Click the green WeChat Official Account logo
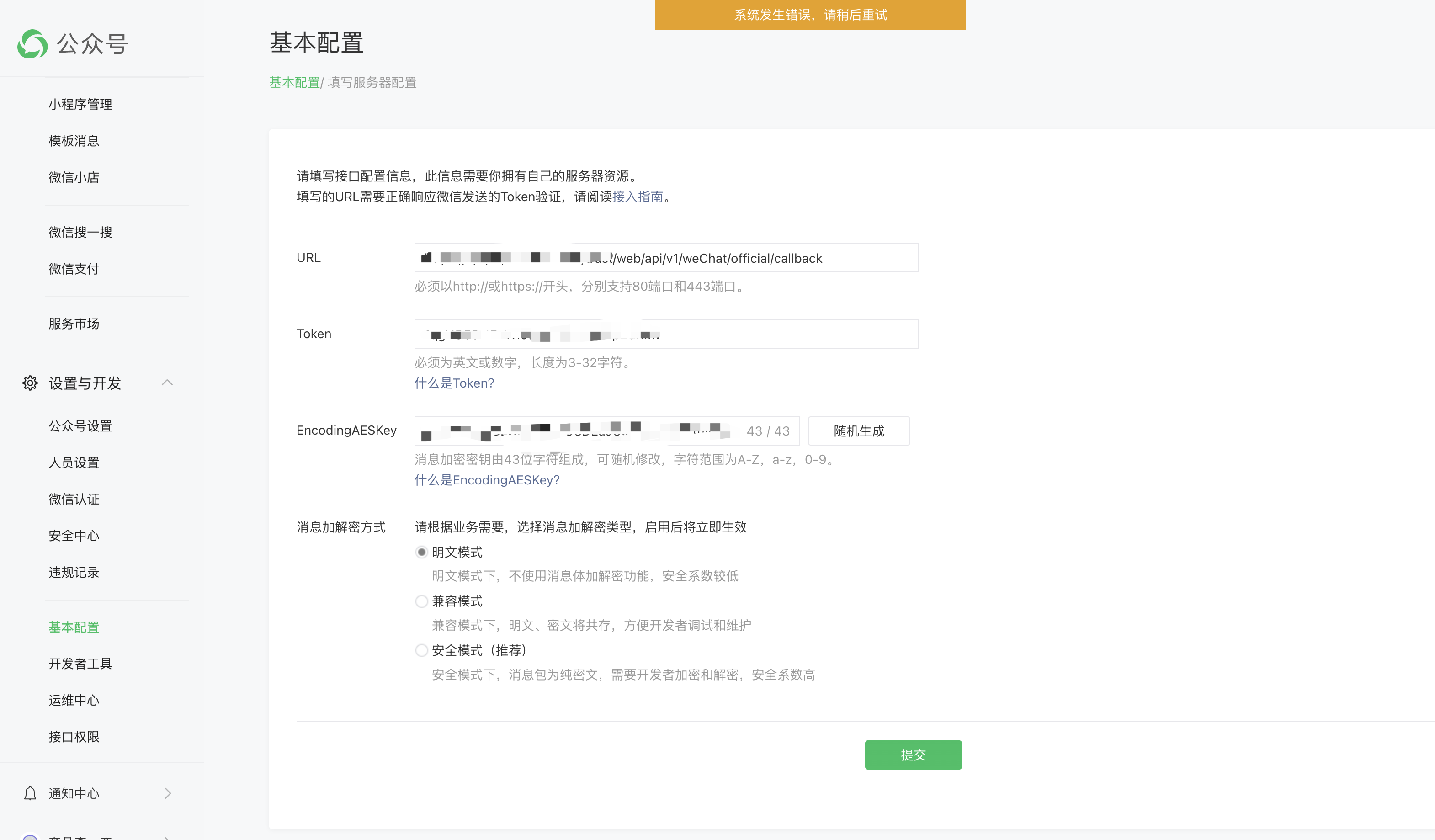The image size is (1435, 840). (32, 44)
